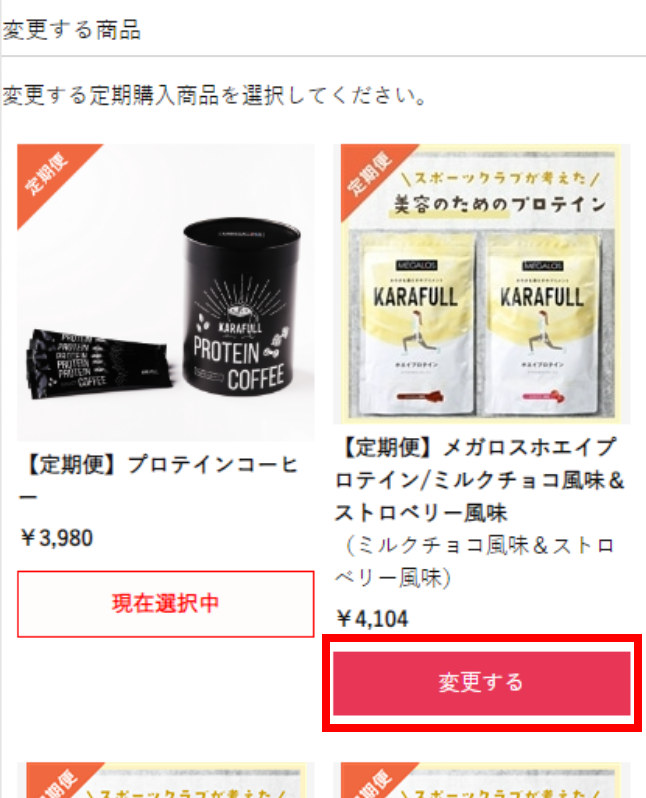This screenshot has width=646, height=798.
Task: Click the 定期便 ribbon on bottom-left product
Action: pos(59,781)
